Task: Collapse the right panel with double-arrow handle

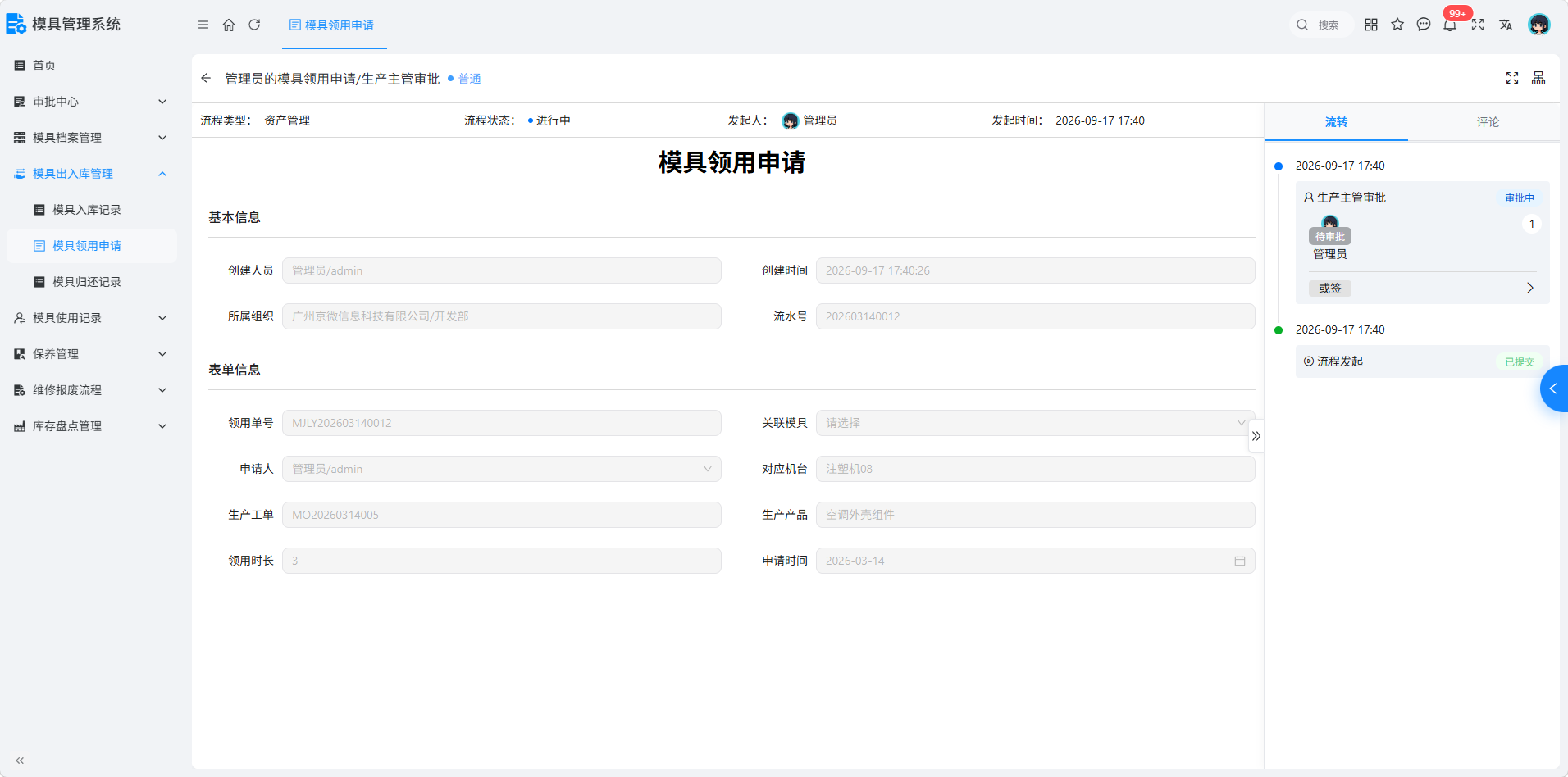Action: point(1256,436)
